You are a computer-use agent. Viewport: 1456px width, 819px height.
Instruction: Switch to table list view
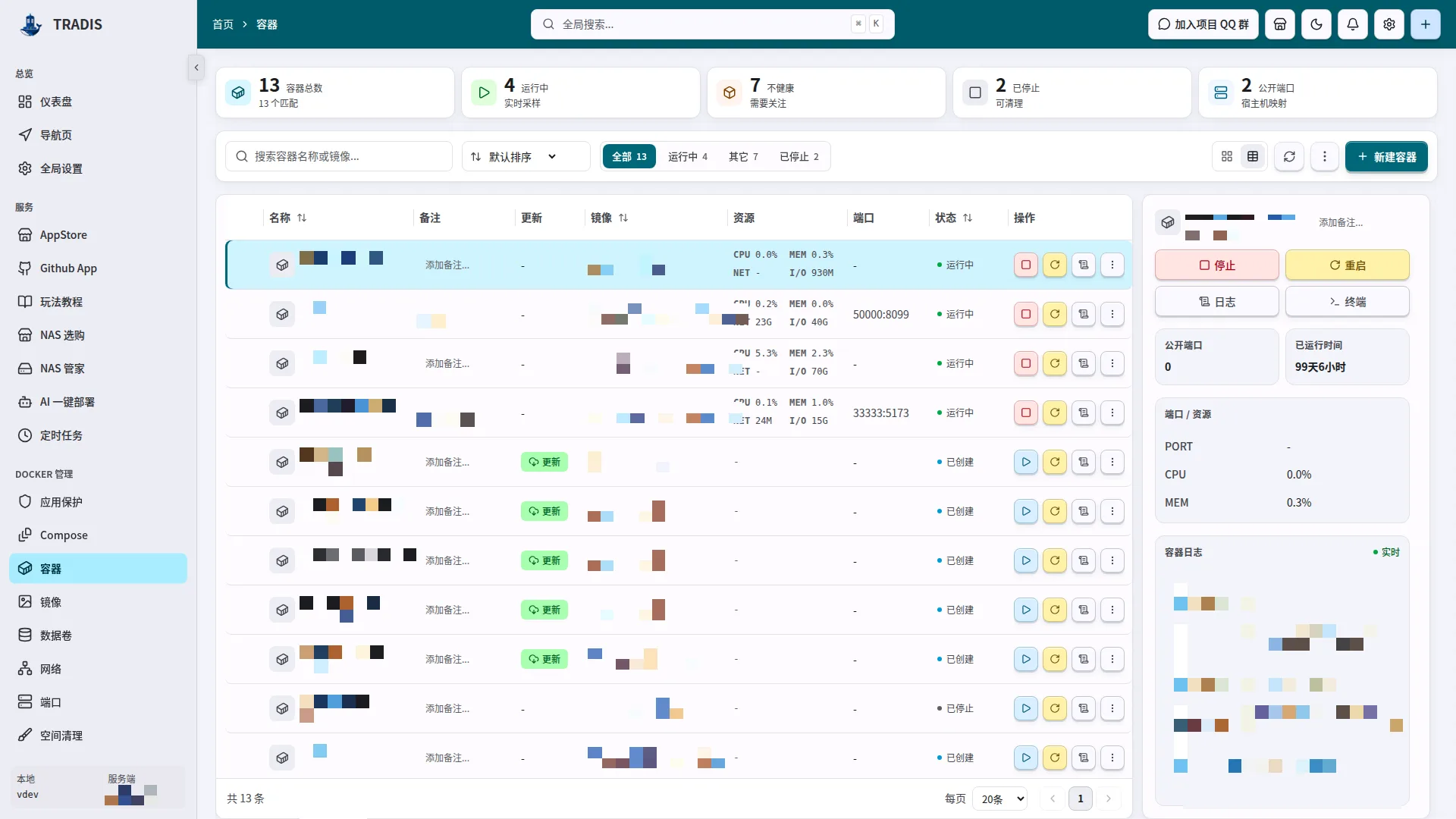pos(1253,156)
